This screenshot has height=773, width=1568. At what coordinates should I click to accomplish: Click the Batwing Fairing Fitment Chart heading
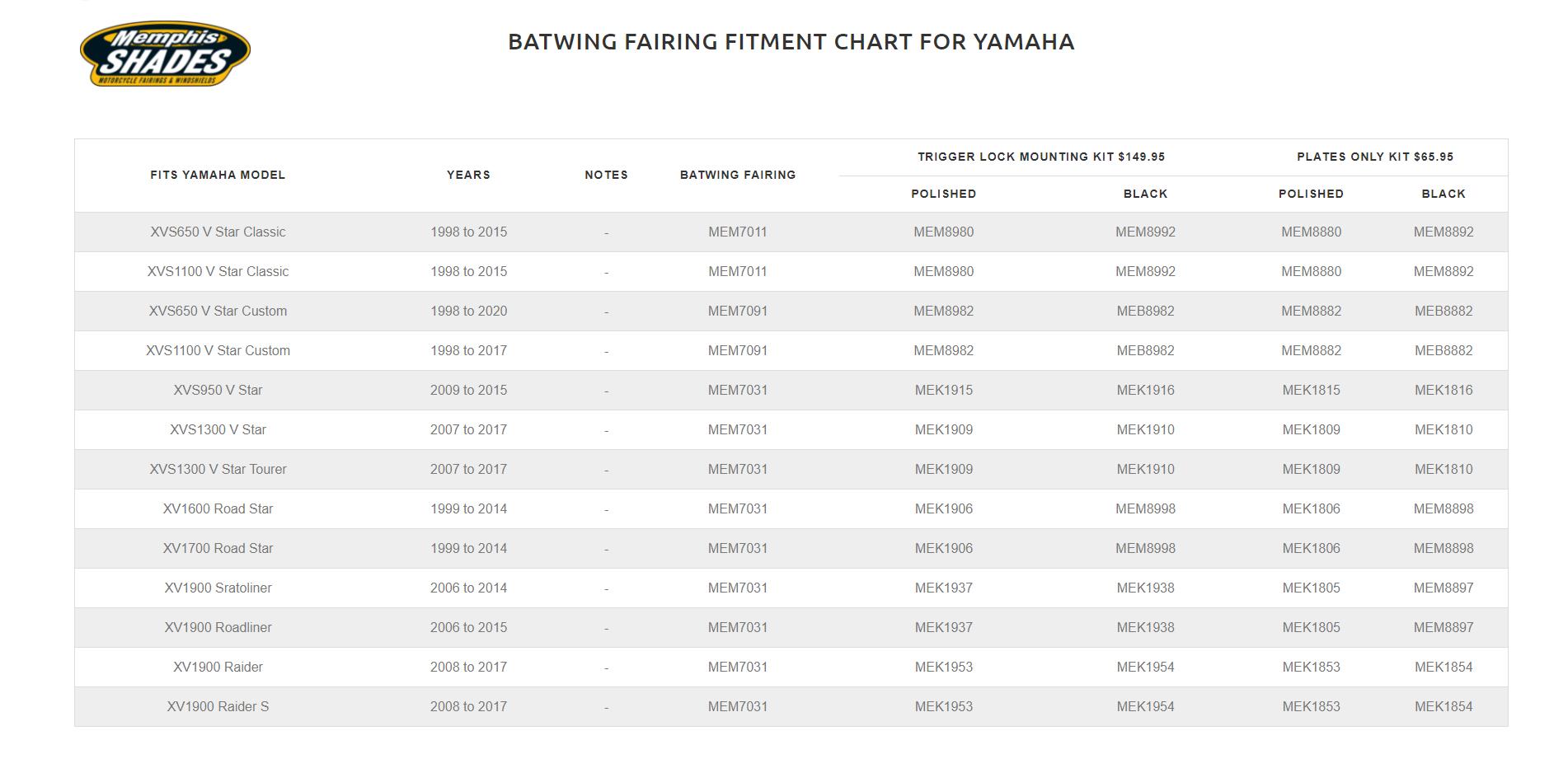coord(791,42)
